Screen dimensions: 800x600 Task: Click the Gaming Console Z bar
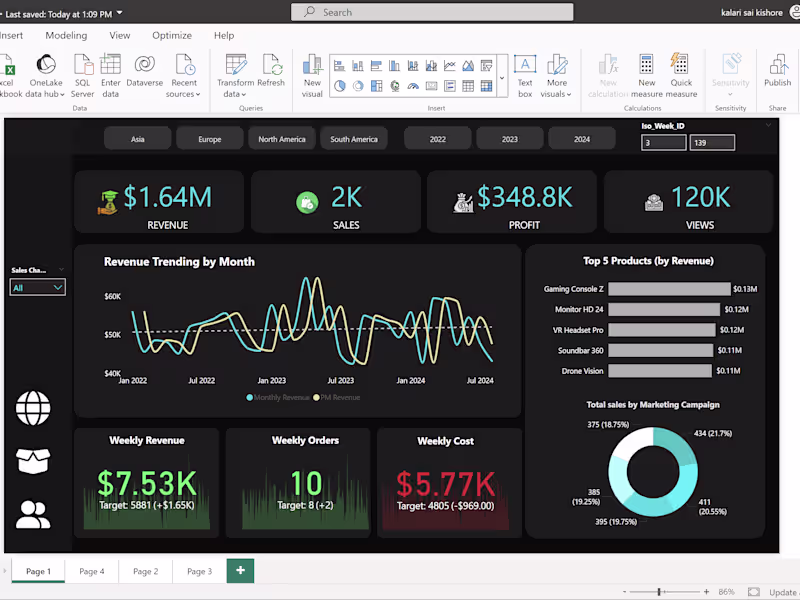[x=669, y=289]
